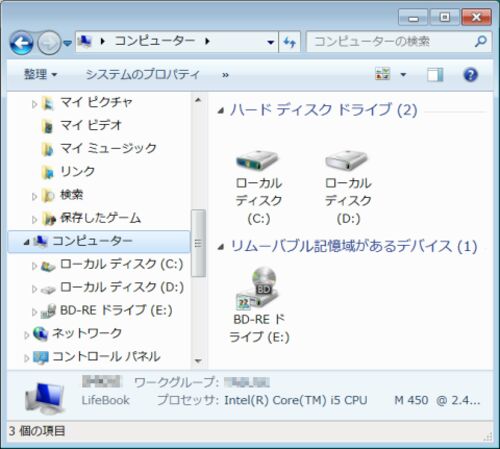
Task: Toggle the preview pane button
Action: (x=435, y=74)
